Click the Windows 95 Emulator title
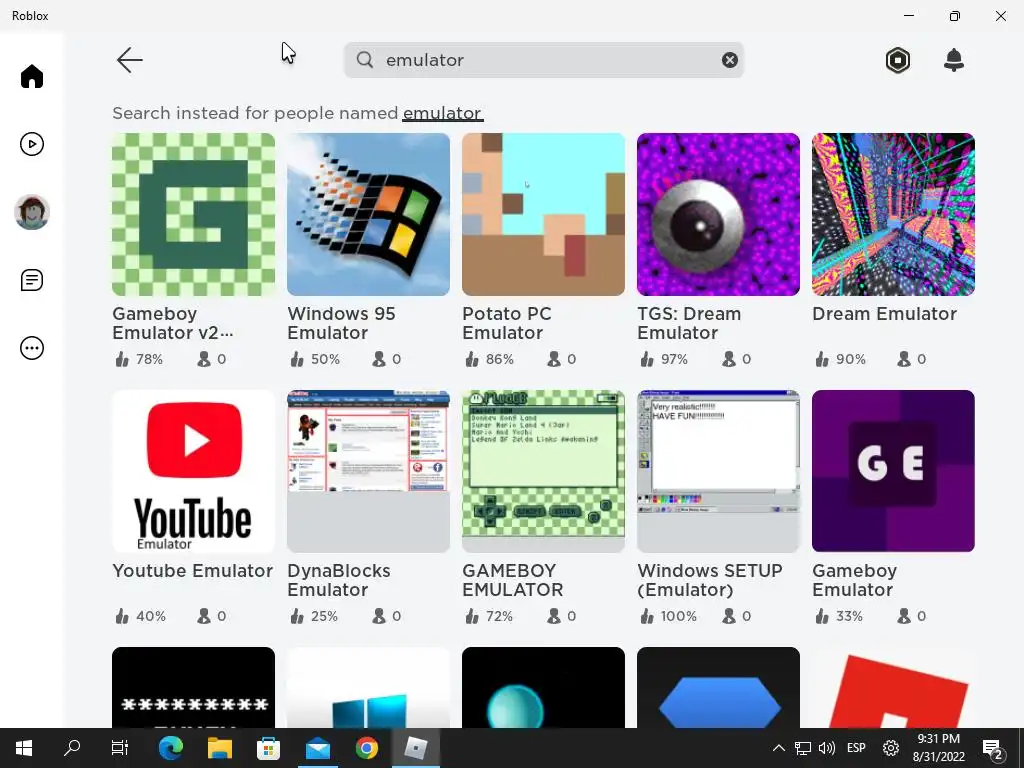Image resolution: width=1024 pixels, height=768 pixels. click(342, 323)
